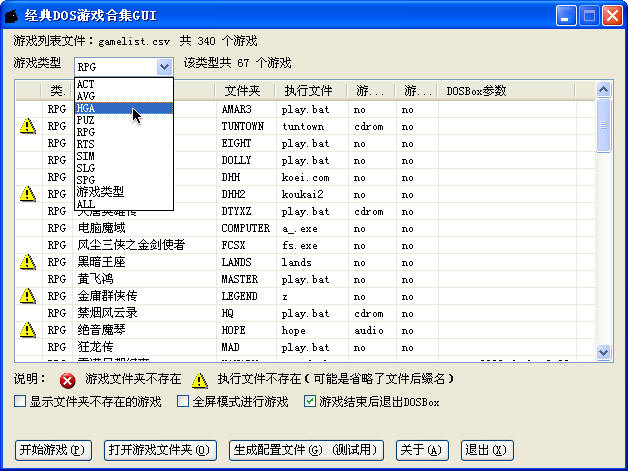Click 开始游戏 (P) button

pos(53,450)
